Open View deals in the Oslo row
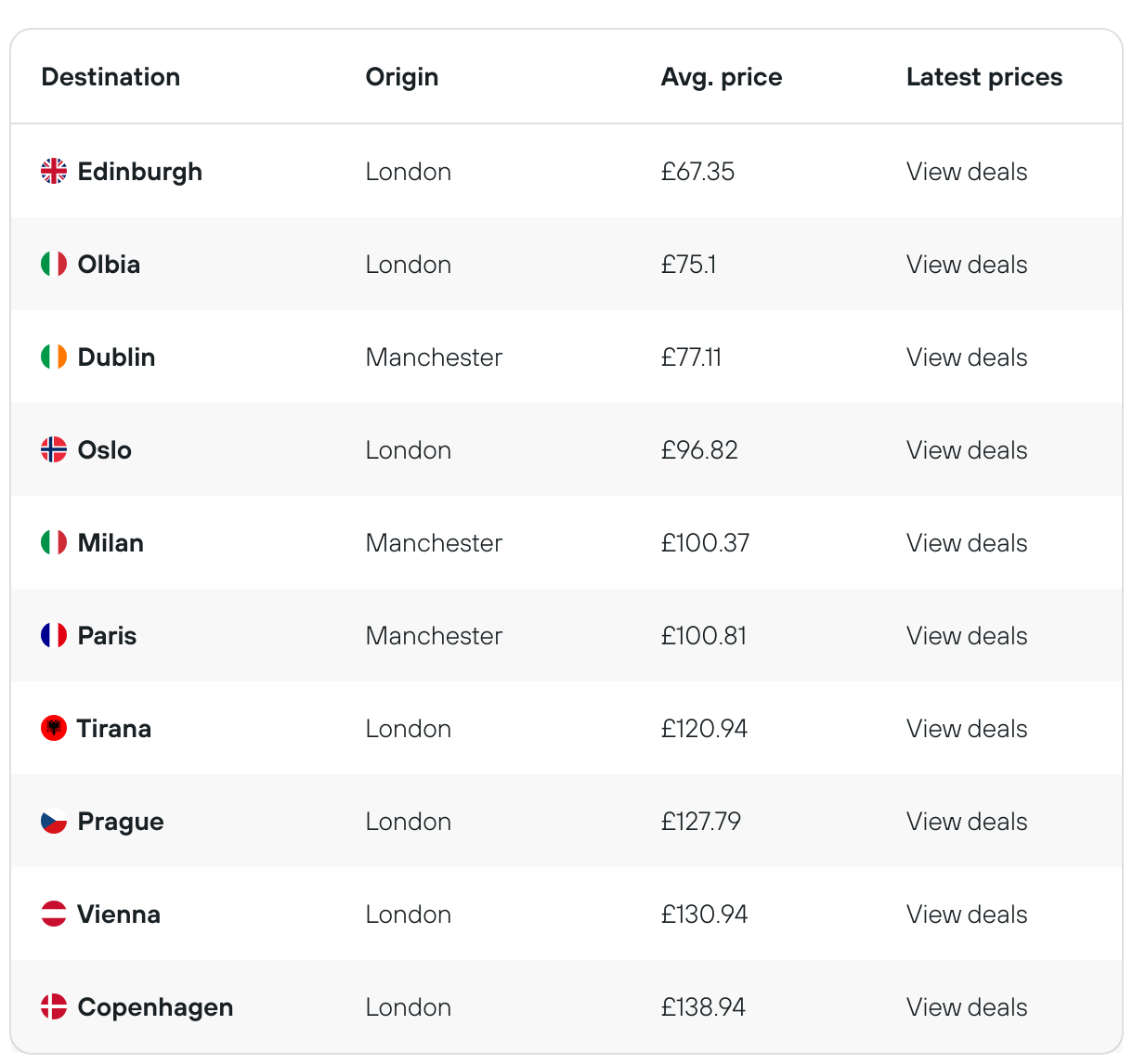The width and height of the screenshot is (1133, 1064). pos(967,450)
